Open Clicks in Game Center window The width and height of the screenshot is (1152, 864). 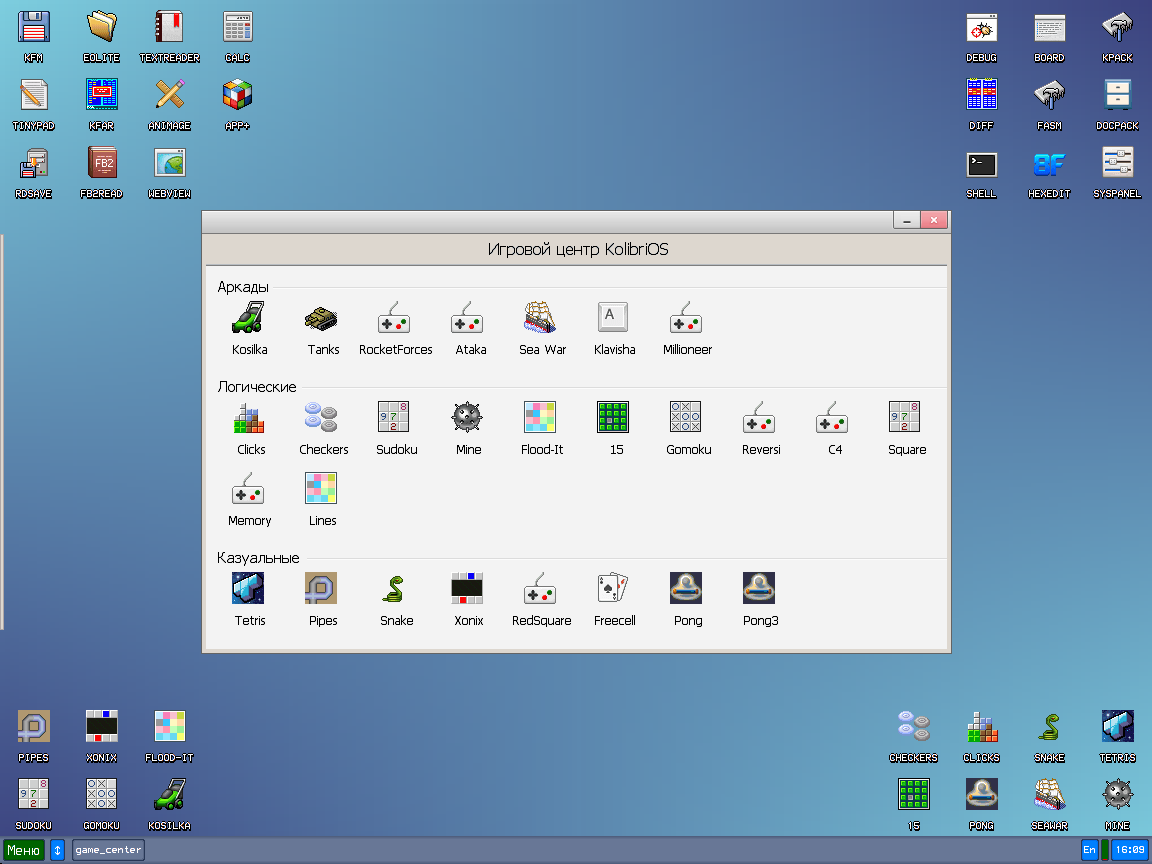[x=250, y=428]
